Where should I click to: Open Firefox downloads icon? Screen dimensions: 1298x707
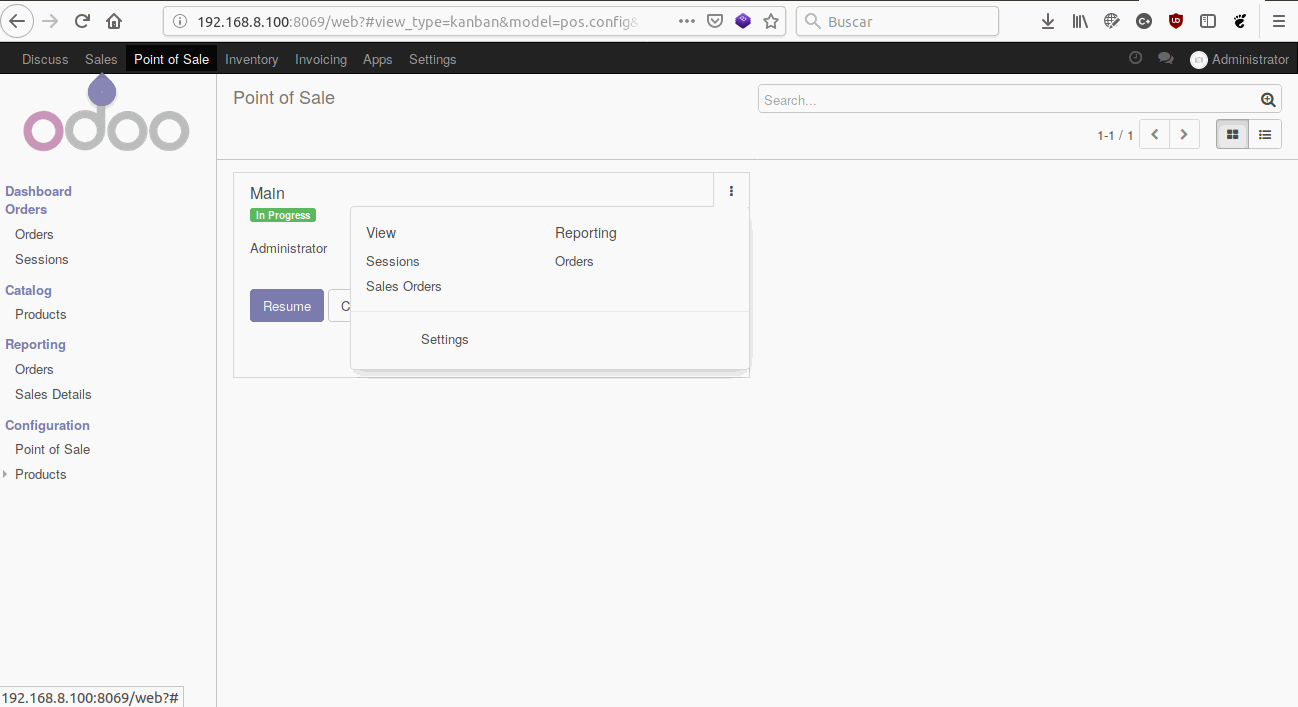point(1047,20)
